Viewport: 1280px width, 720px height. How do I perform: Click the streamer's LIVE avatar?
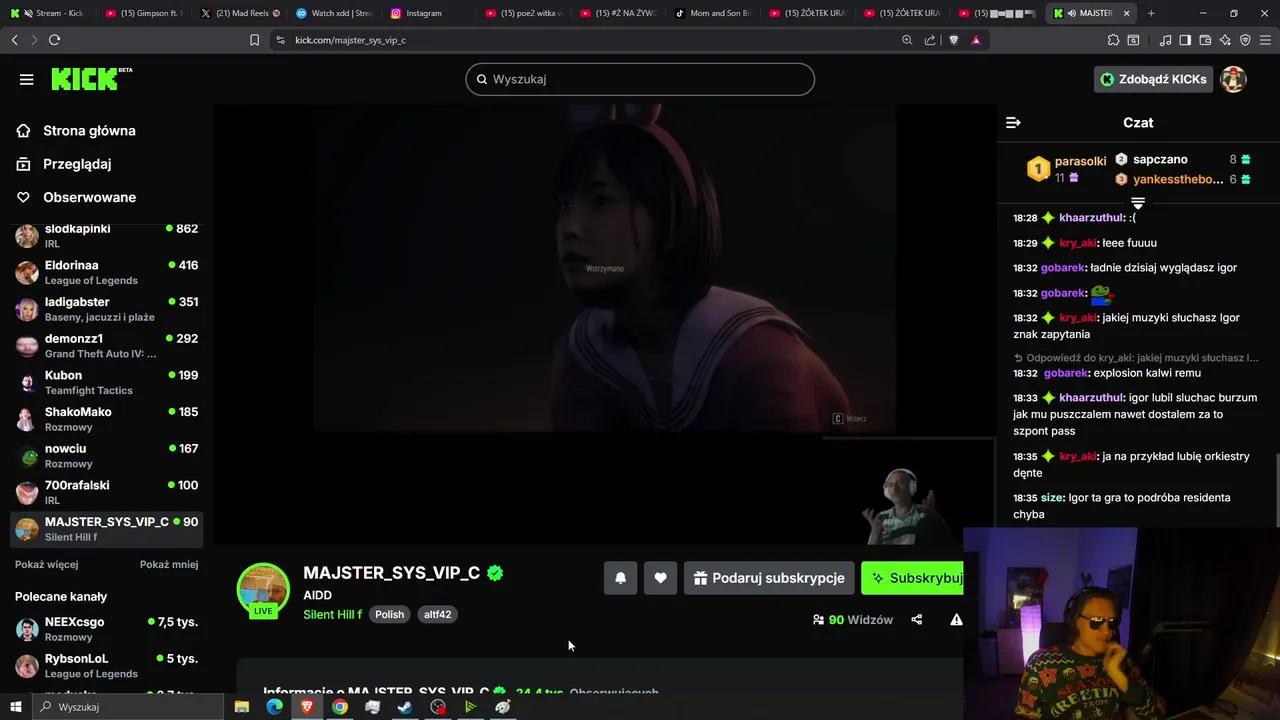(263, 590)
